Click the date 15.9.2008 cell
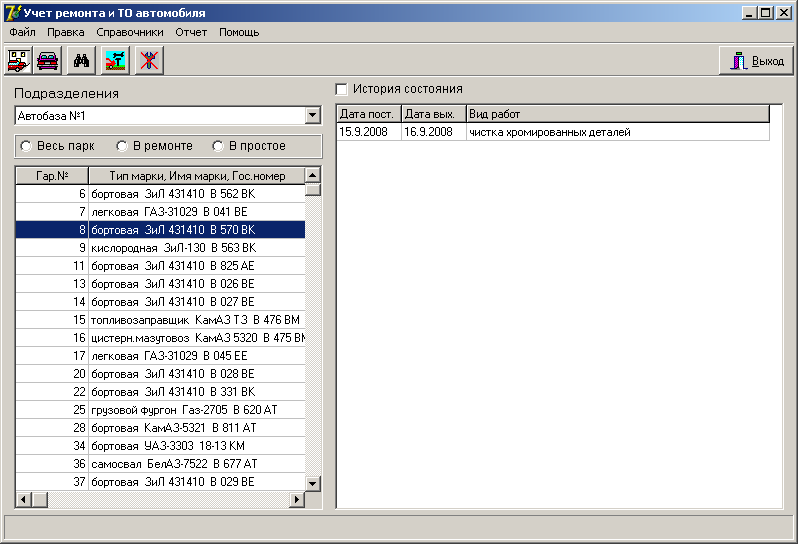This screenshot has height=544, width=798. pyautogui.click(x=369, y=132)
